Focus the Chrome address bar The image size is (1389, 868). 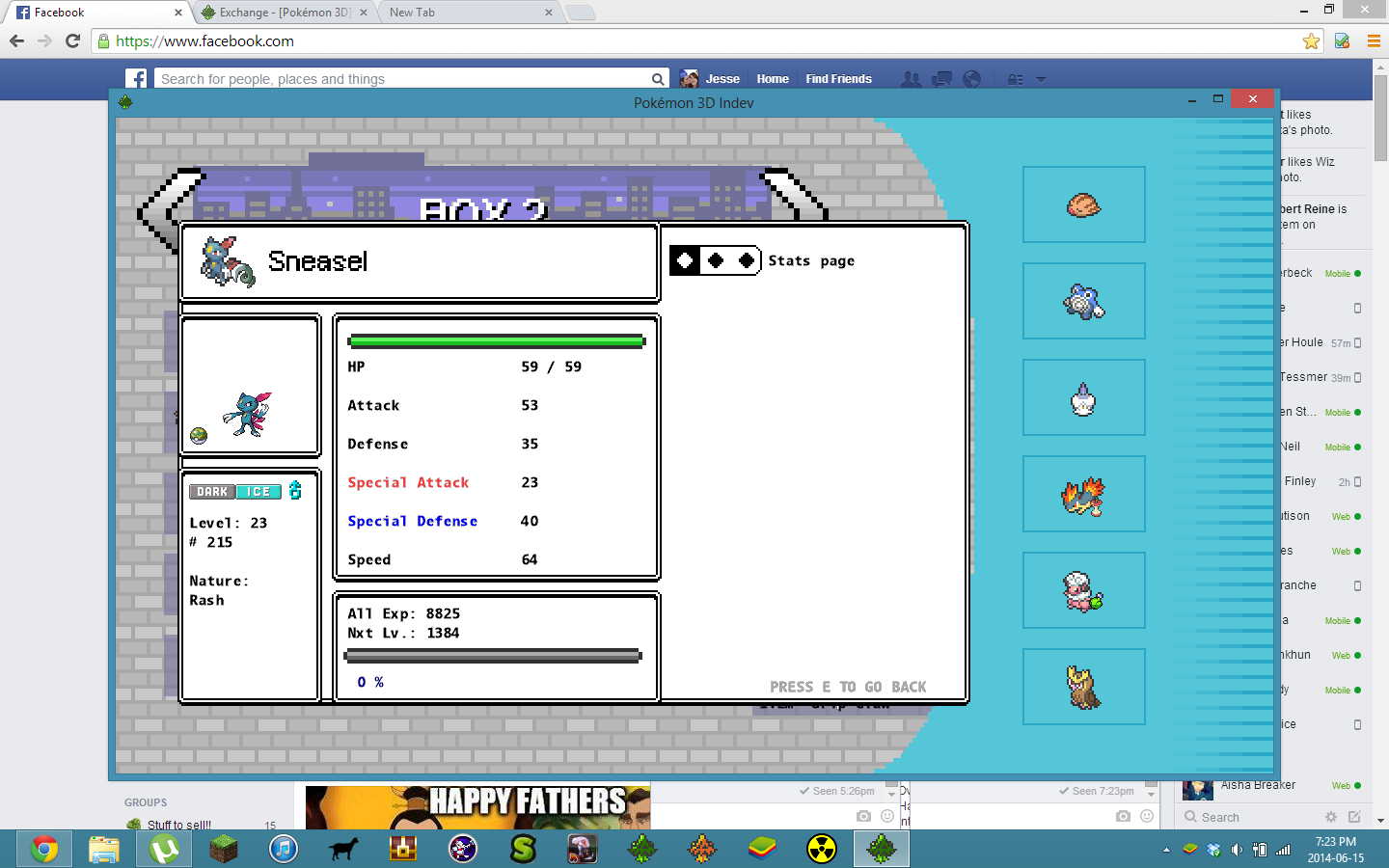699,41
